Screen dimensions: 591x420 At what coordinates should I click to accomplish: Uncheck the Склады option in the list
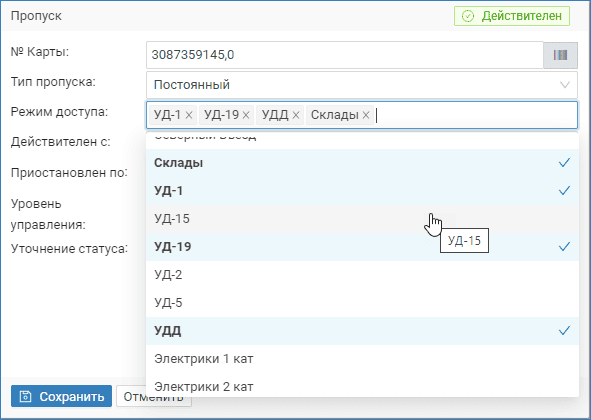click(362, 163)
